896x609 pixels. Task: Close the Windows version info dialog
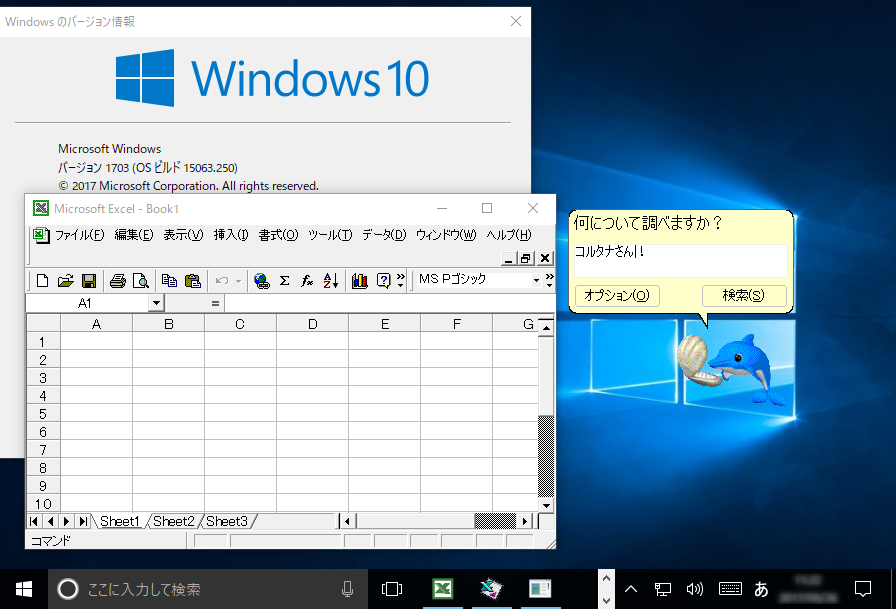[515, 21]
